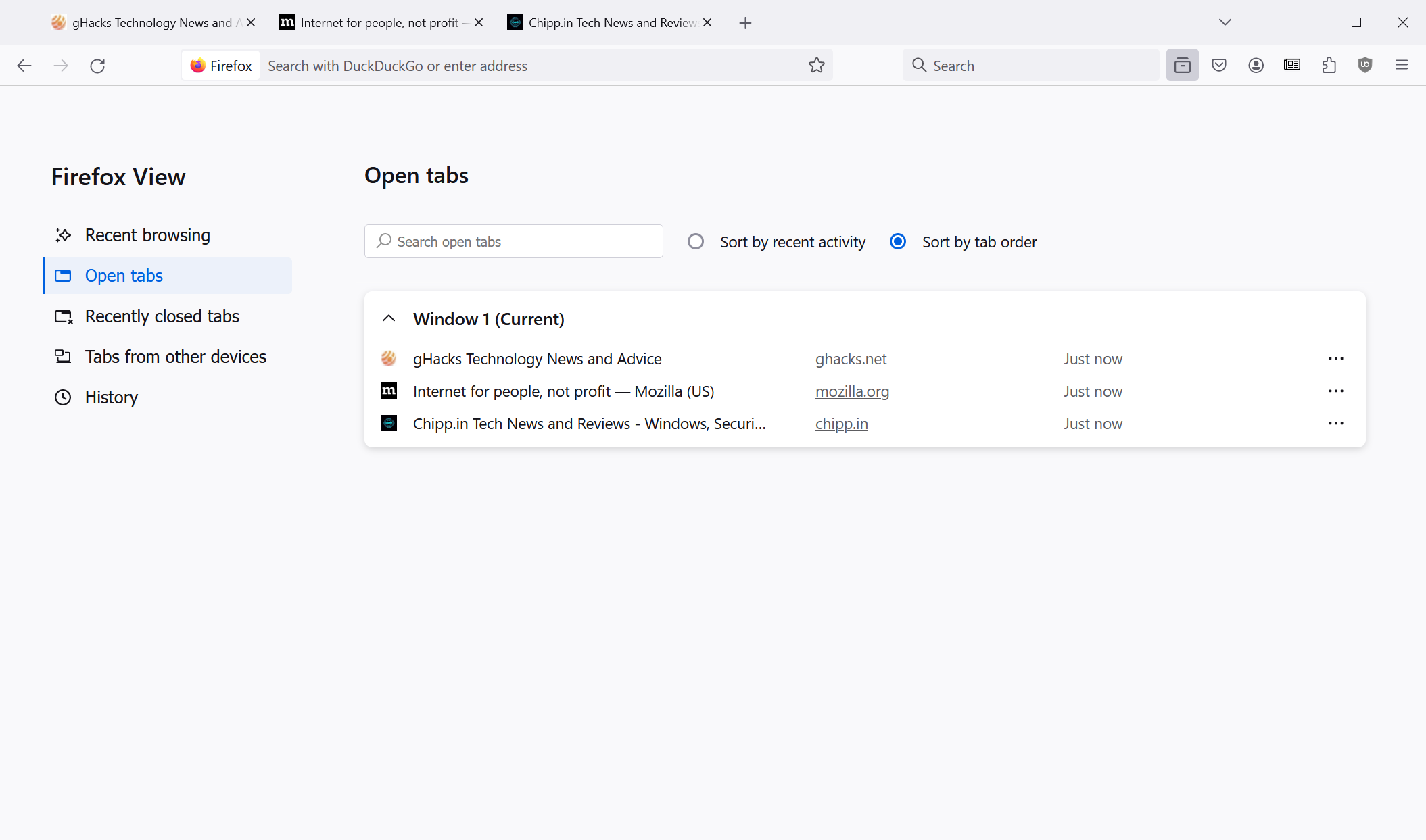Open Internet for people, not profit entry
This screenshot has height=840, width=1426.
pyautogui.click(x=564, y=391)
